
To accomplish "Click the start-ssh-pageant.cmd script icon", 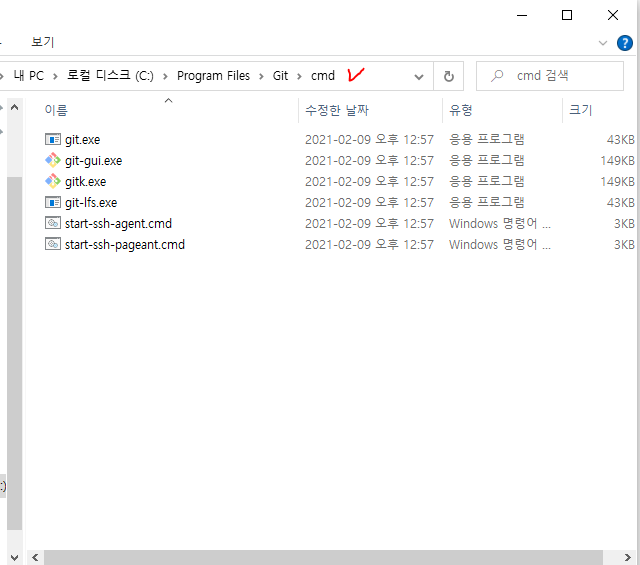I will (53, 244).
